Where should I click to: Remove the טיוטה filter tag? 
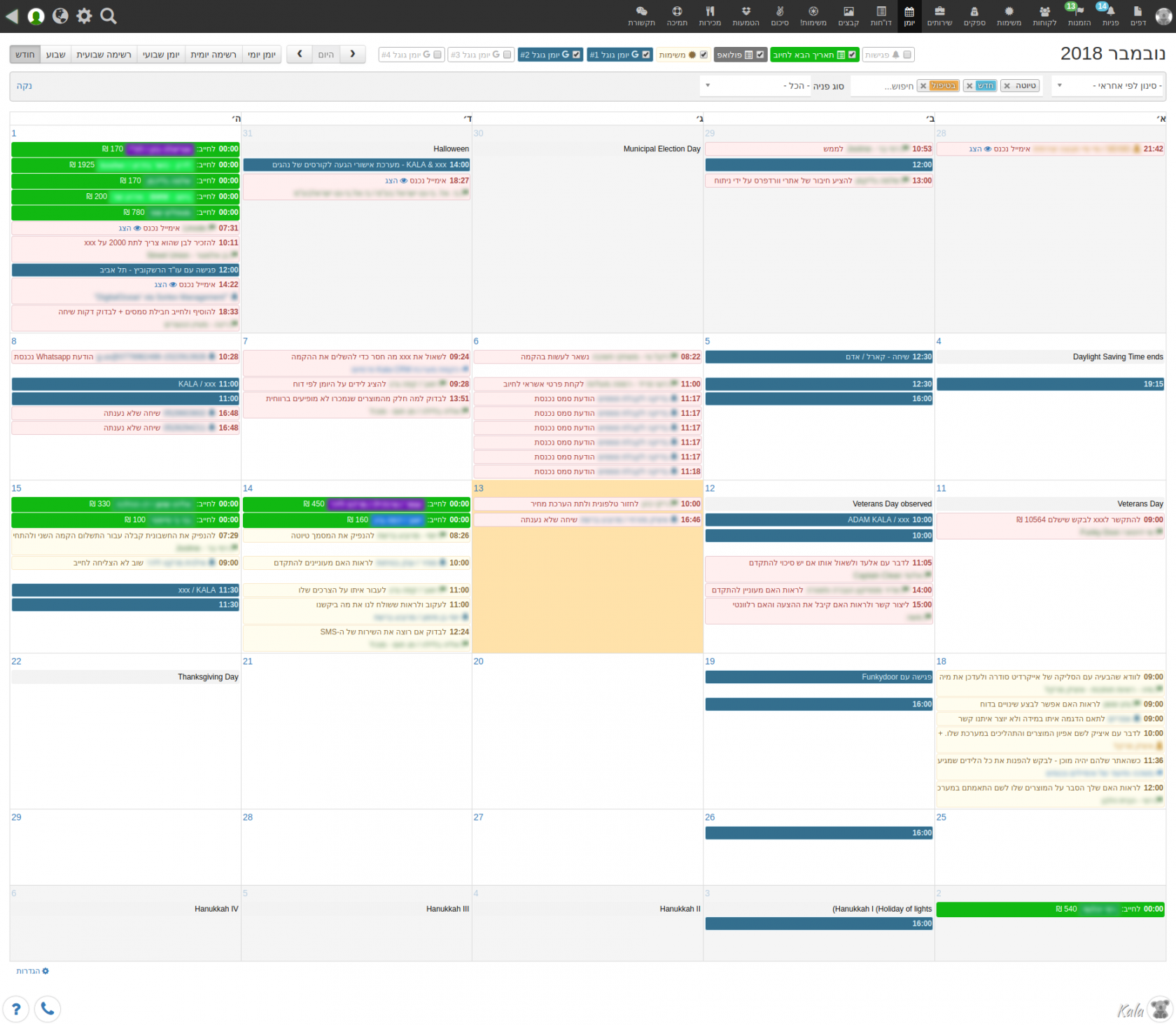click(1007, 86)
